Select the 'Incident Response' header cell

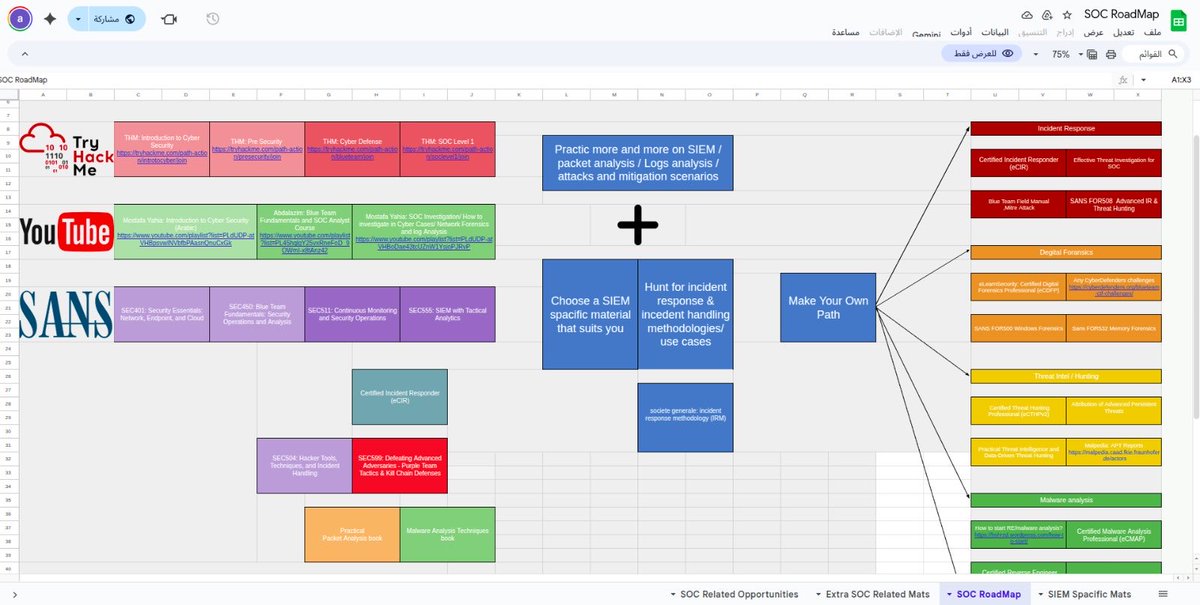tap(1066, 128)
